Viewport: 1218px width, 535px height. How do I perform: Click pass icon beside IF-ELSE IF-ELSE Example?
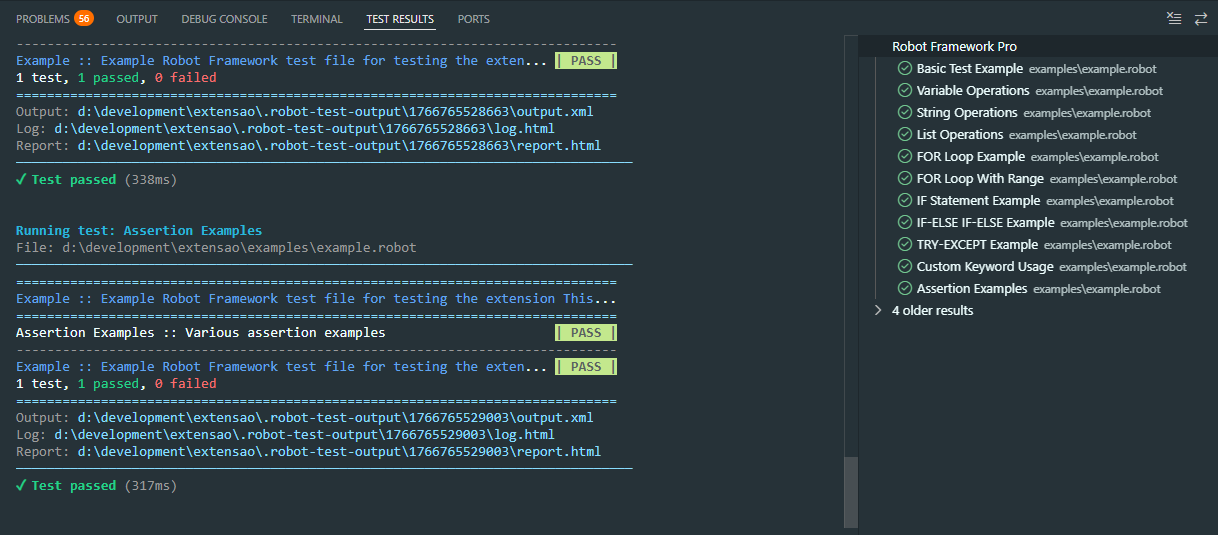point(904,223)
